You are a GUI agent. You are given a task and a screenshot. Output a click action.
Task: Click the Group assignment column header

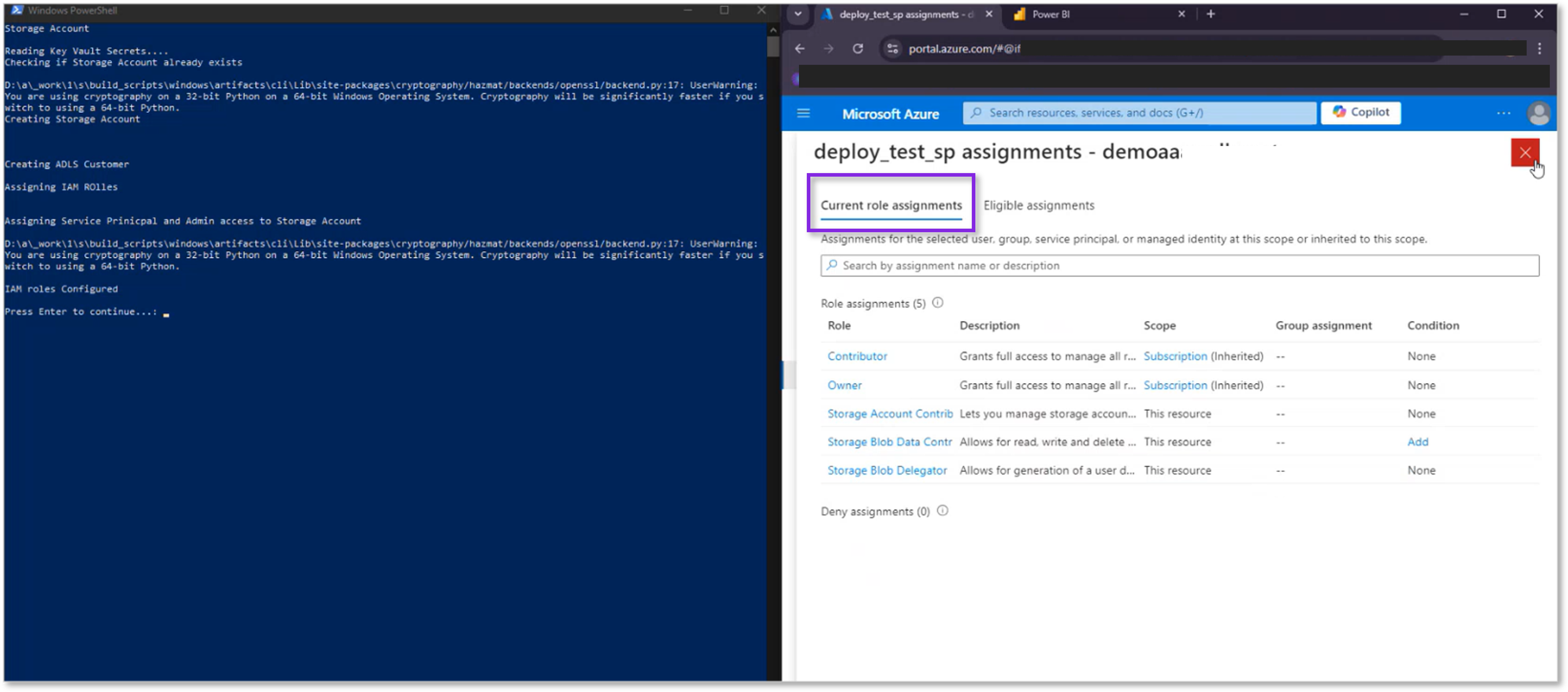click(x=1323, y=326)
